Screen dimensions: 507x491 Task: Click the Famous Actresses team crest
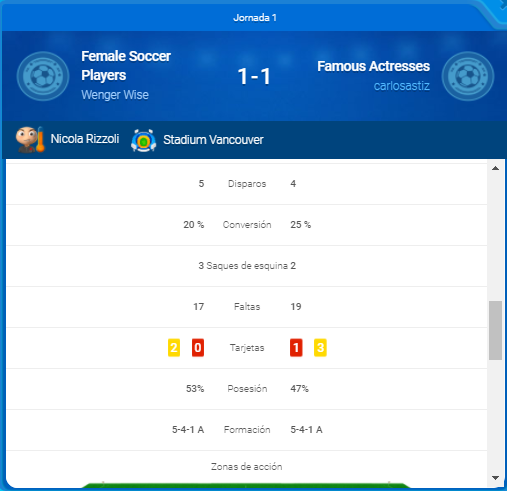tap(468, 76)
